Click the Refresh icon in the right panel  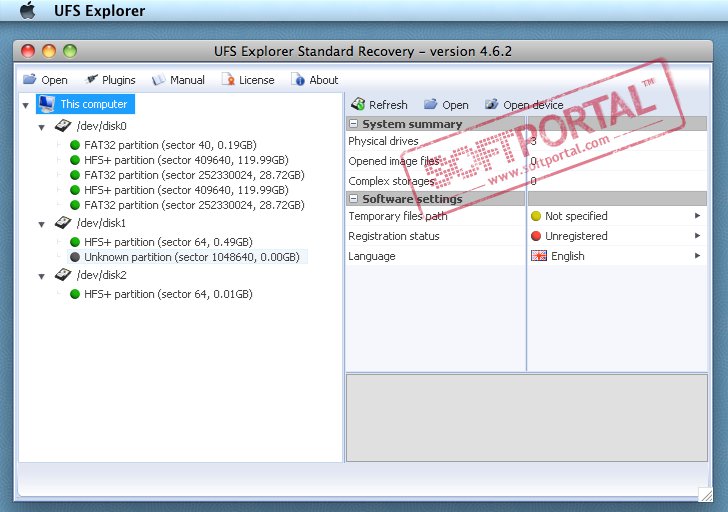coord(358,104)
